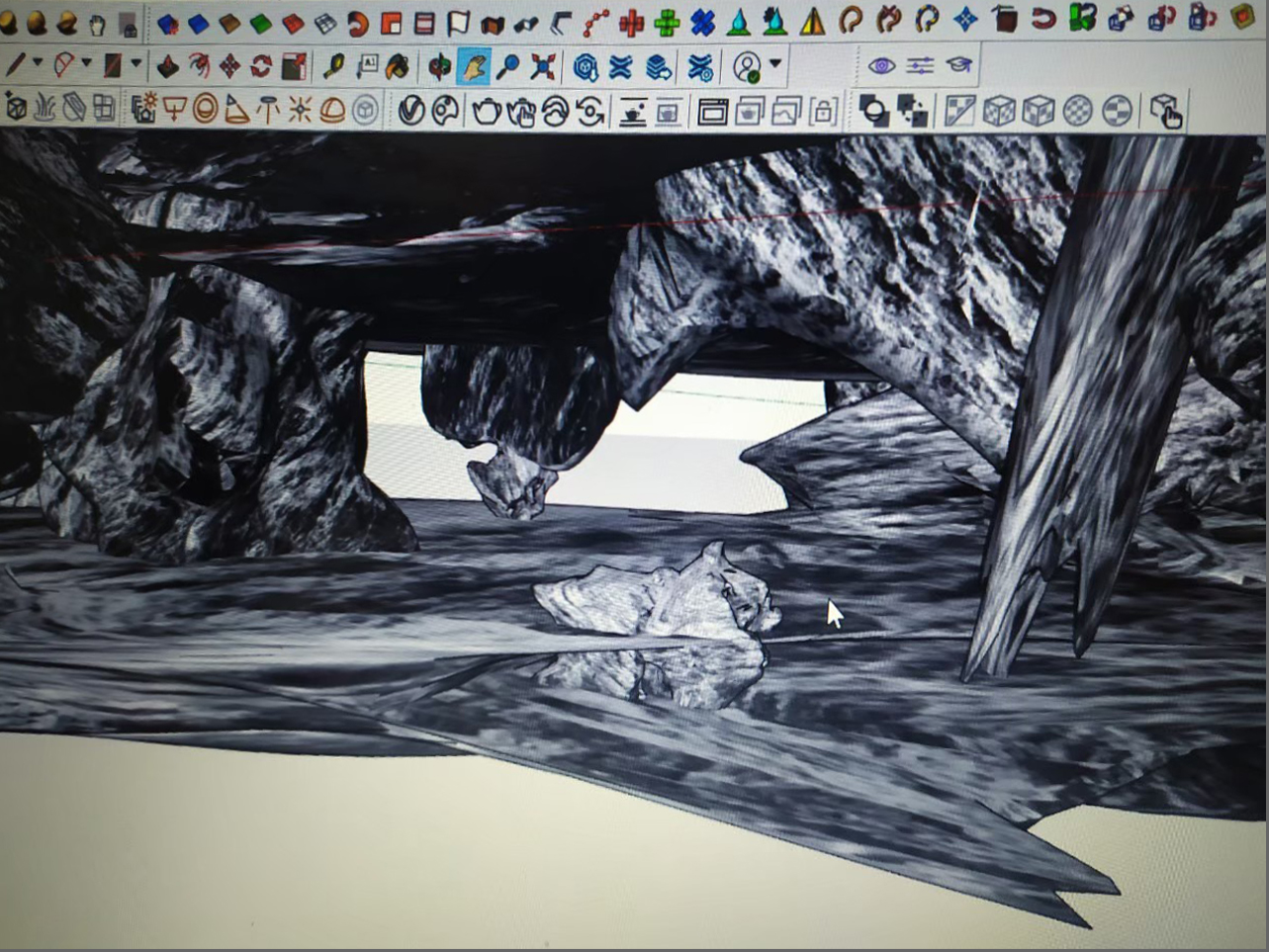Click the V-Ray teapot render icon
Screen dimensions: 1269x952
coord(486,112)
